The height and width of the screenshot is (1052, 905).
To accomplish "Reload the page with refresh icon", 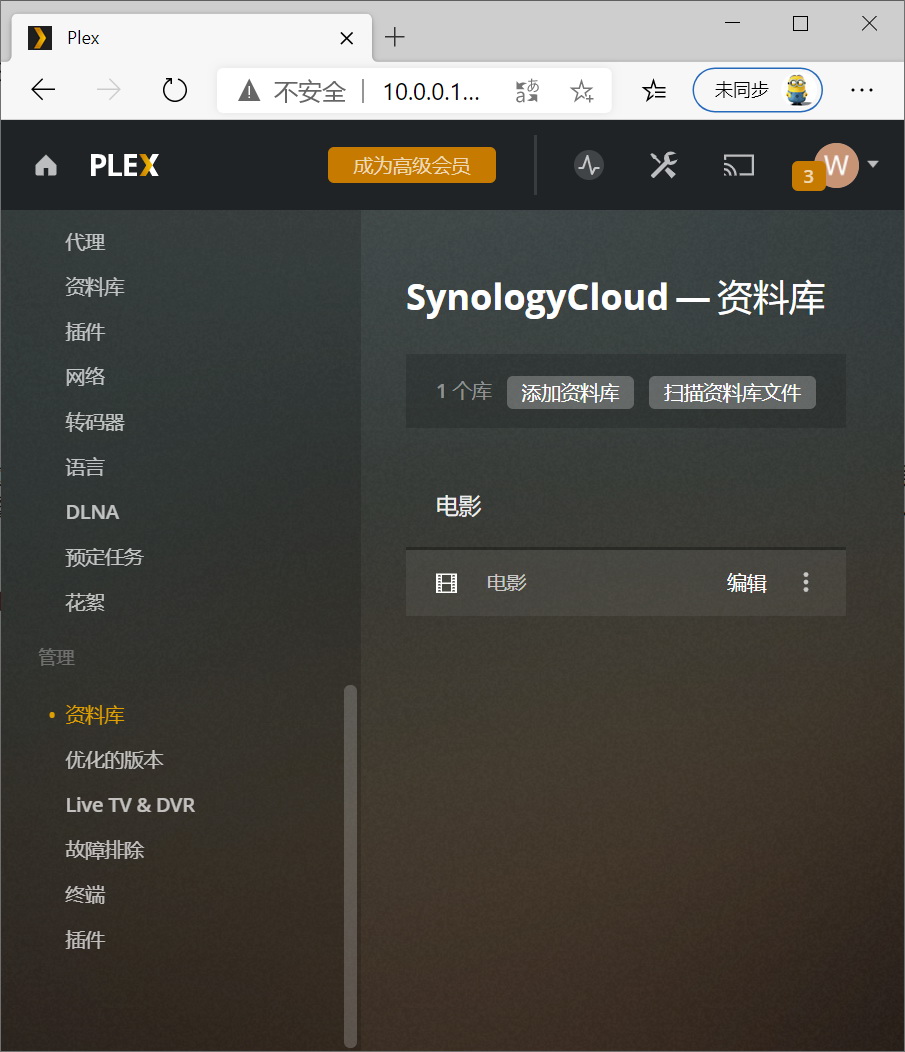I will coord(174,90).
